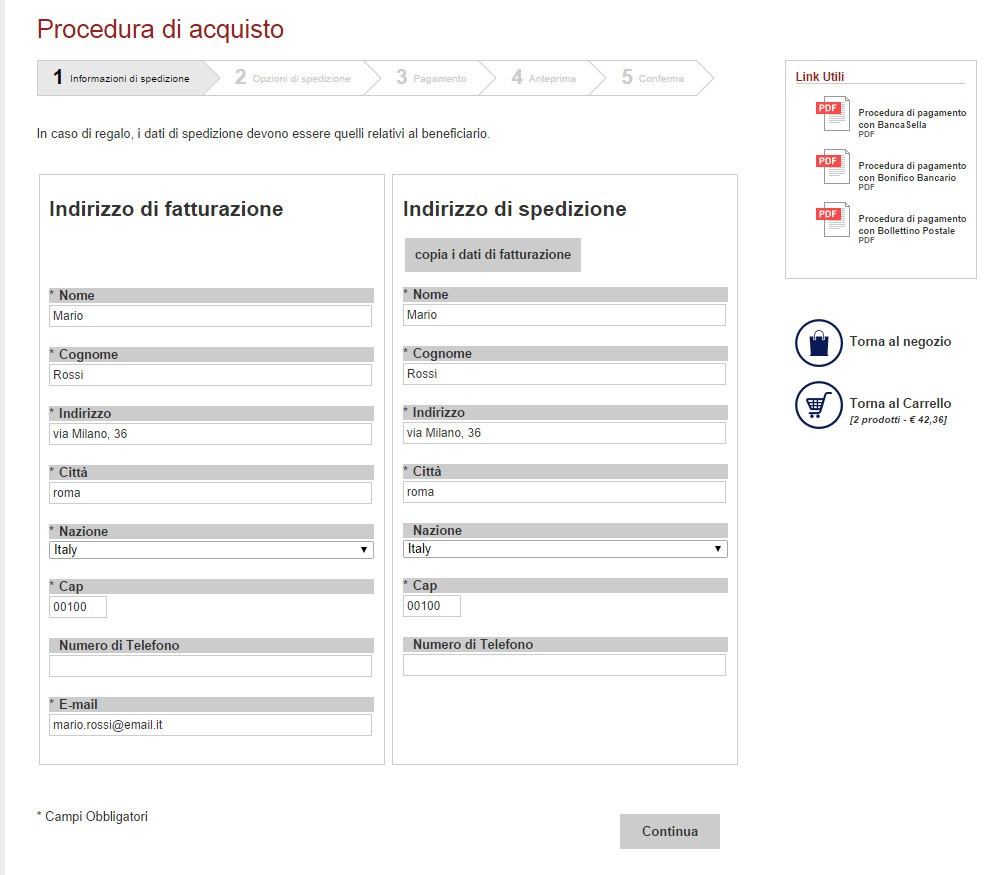The image size is (992, 875).
Task: Click the Bonifico Bancario PDF icon
Action: (833, 167)
